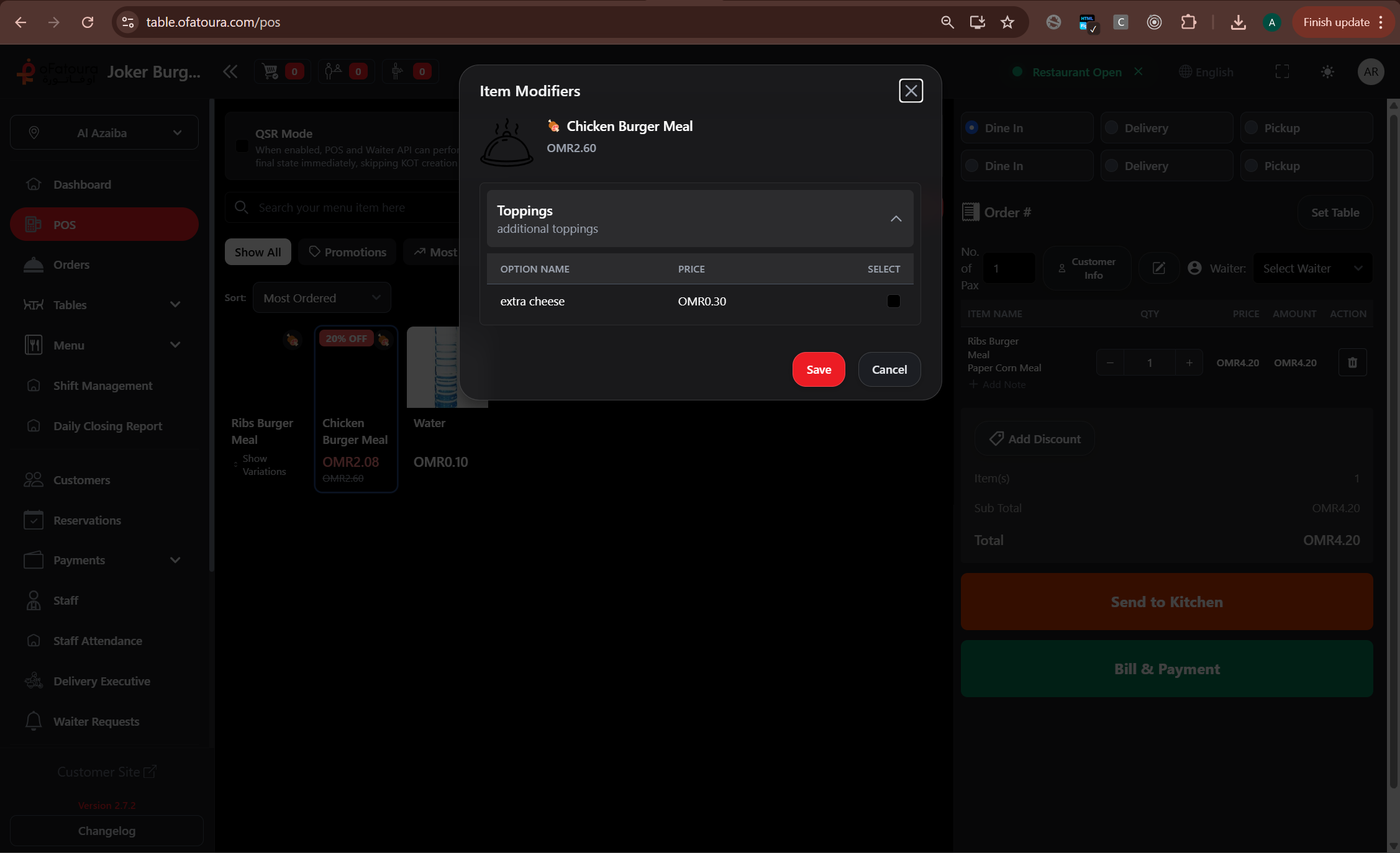This screenshot has width=1400, height=853.
Task: Click the pencil edit icon beside Customer Info
Action: click(1158, 268)
